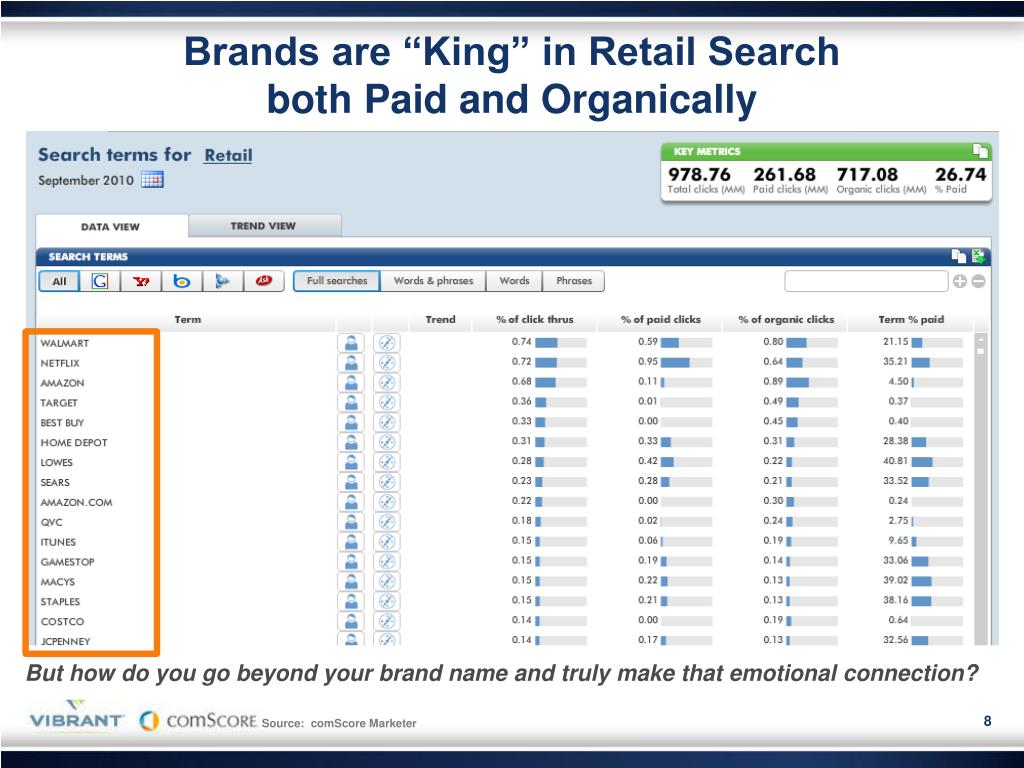Click the comScore logo in footer
The width and height of the screenshot is (1024, 768).
click(199, 720)
